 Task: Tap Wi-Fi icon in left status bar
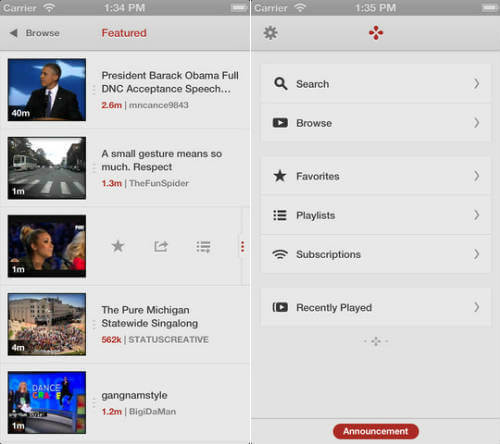(49, 8)
